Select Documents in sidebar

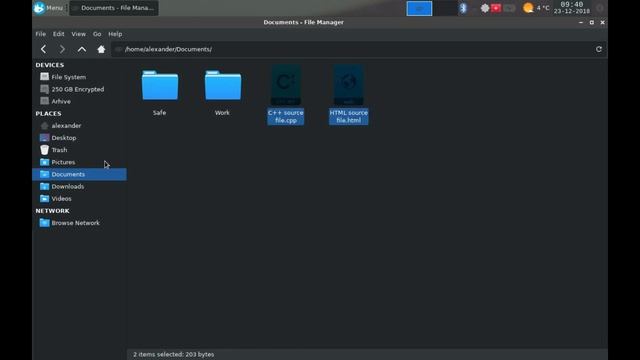[x=79, y=174]
